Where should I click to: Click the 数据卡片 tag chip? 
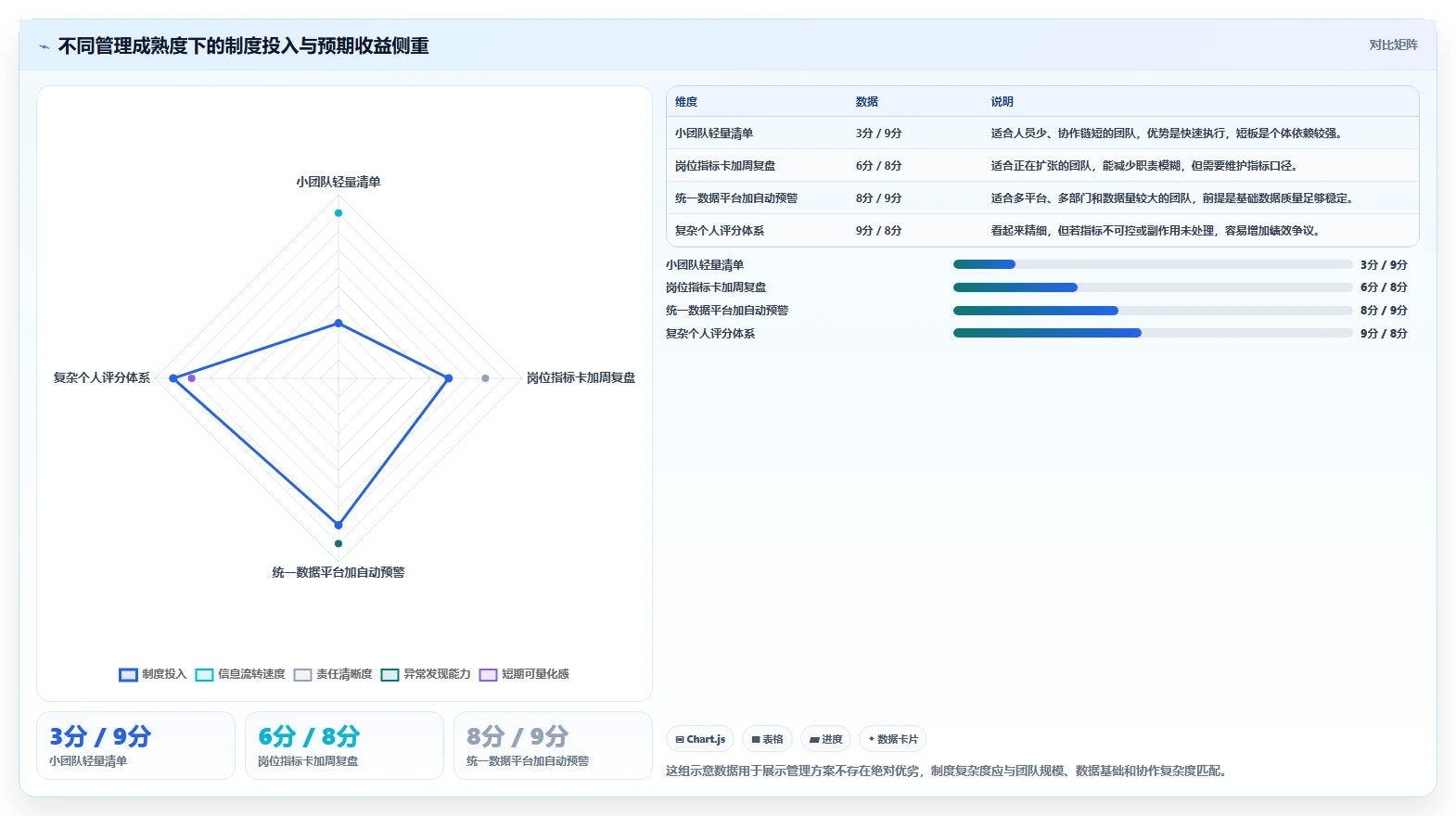[893, 739]
